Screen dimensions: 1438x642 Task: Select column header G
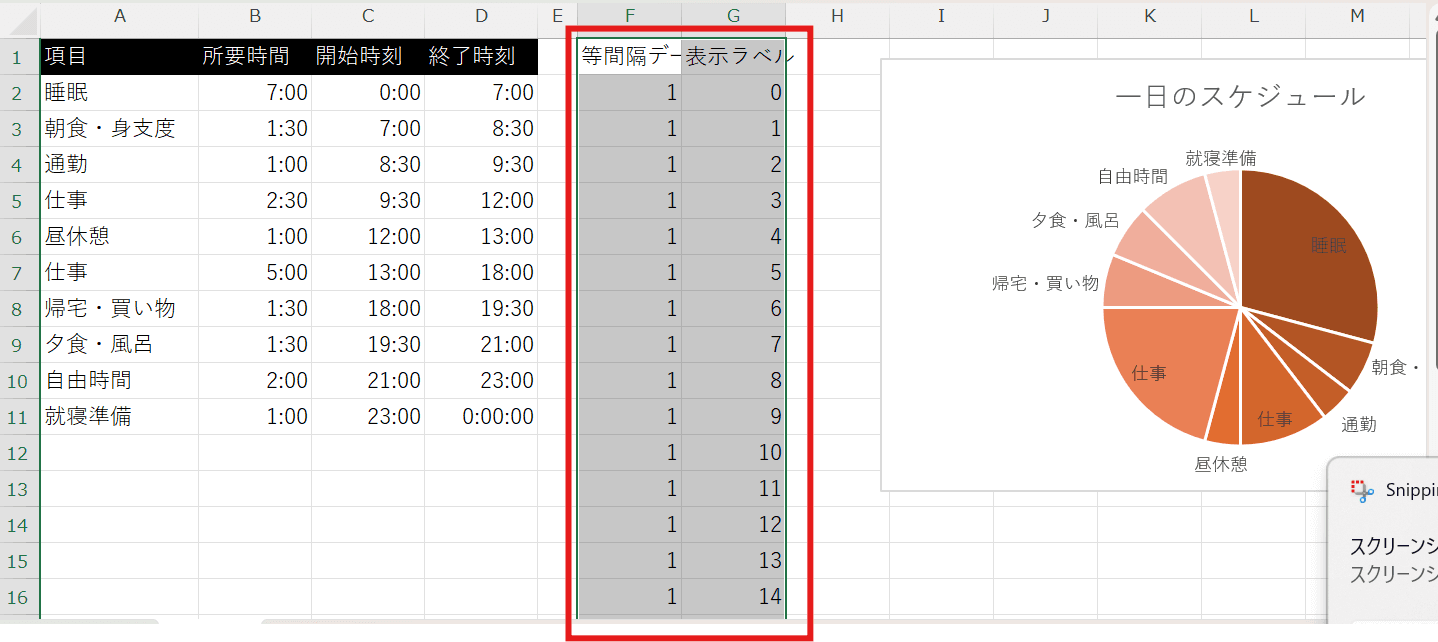[x=733, y=14]
